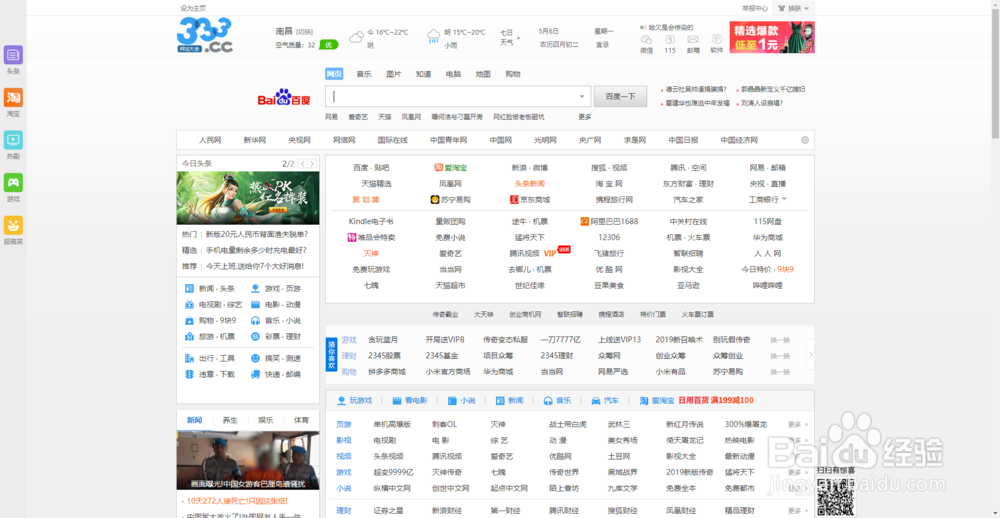Select the 音乐 search tab
The width and height of the screenshot is (1000, 518).
[364, 74]
